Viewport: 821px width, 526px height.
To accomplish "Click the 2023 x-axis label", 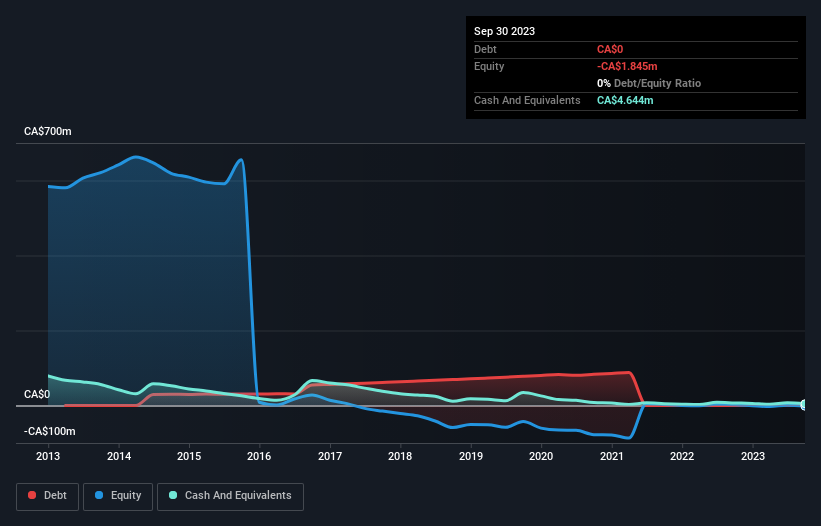I will 753,456.
